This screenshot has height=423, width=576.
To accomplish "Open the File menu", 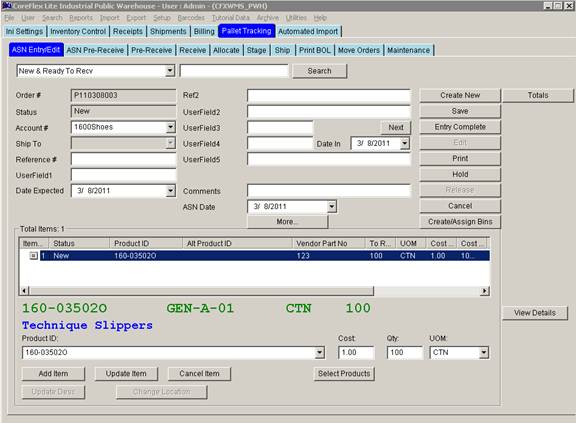I will click(x=10, y=18).
